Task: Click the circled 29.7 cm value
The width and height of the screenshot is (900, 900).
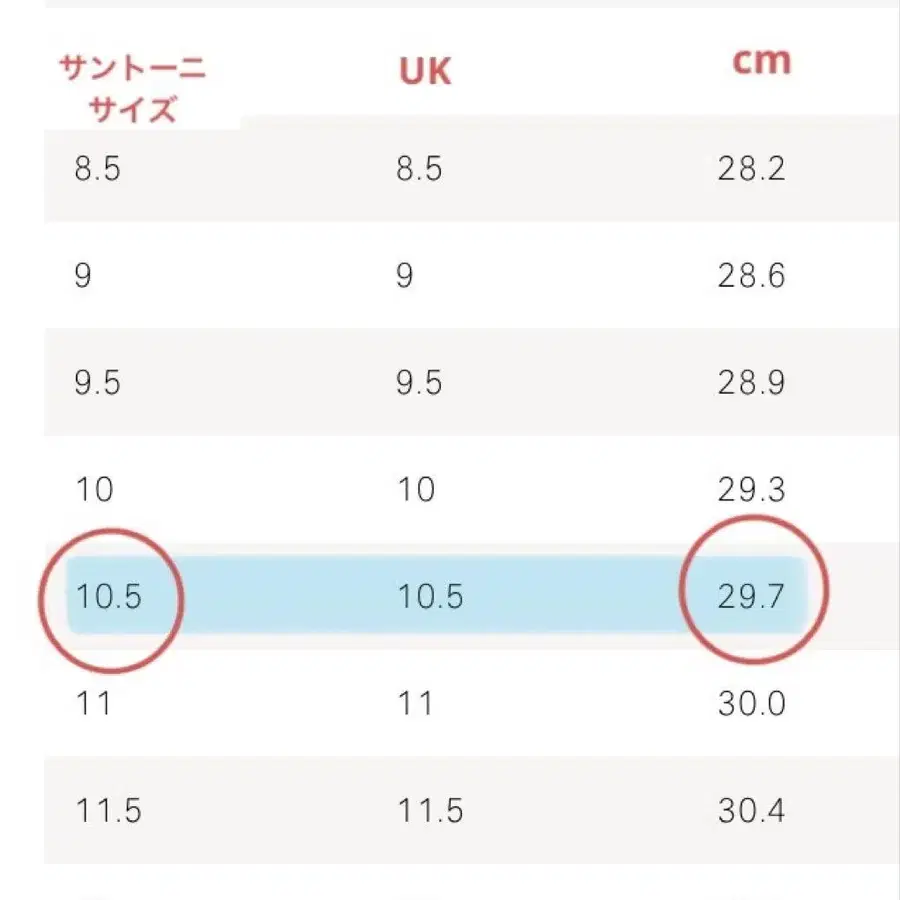Action: click(751, 597)
